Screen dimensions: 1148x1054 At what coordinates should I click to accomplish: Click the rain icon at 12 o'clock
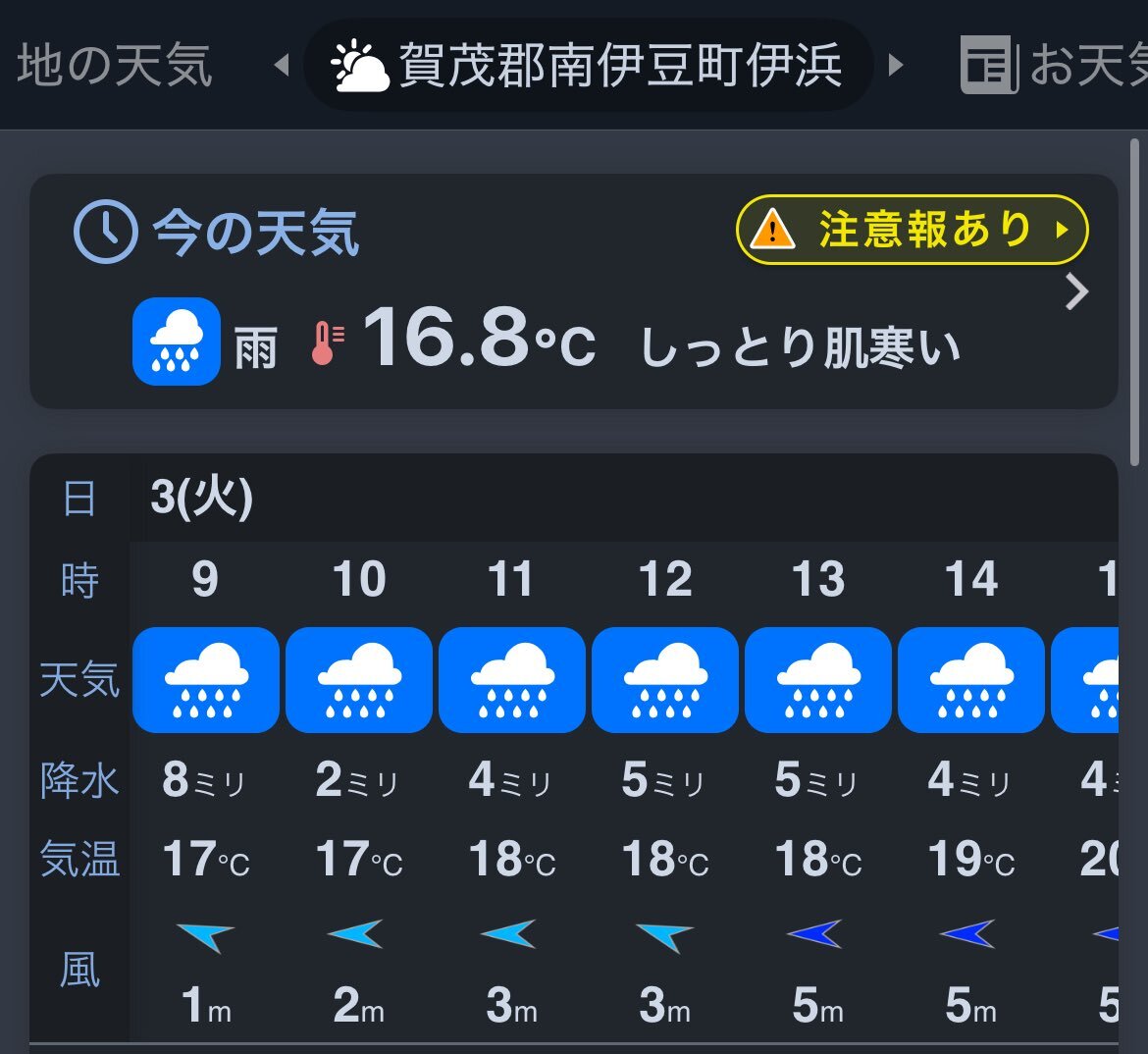pyautogui.click(x=665, y=680)
